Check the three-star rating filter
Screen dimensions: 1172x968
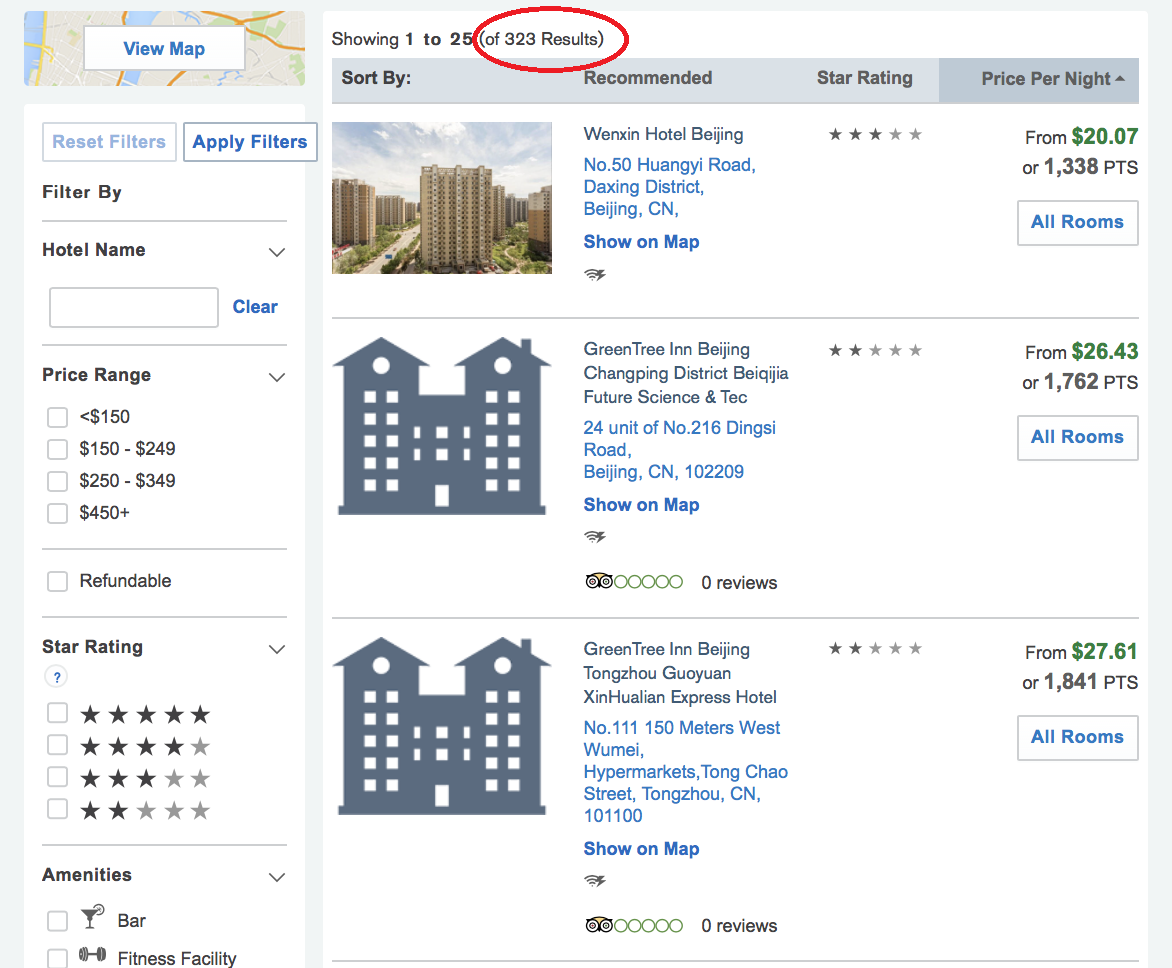pos(58,777)
